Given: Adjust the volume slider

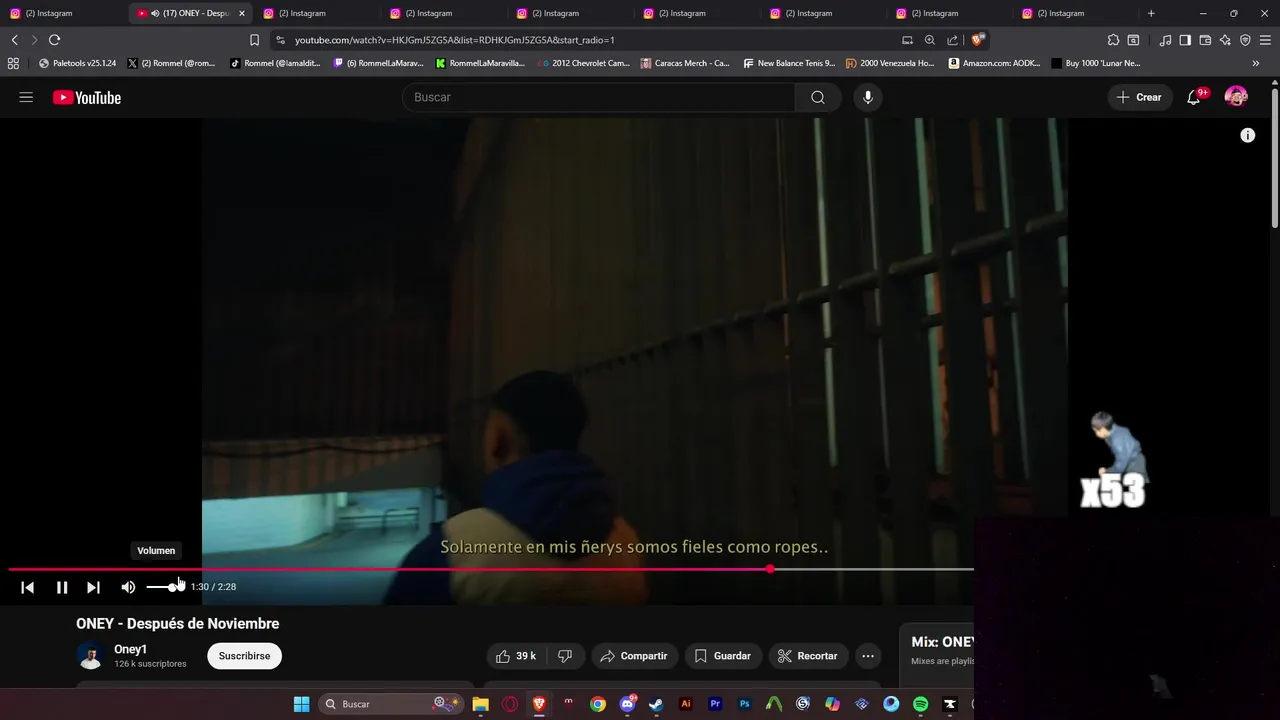Looking at the screenshot, I should pyautogui.click(x=165, y=587).
